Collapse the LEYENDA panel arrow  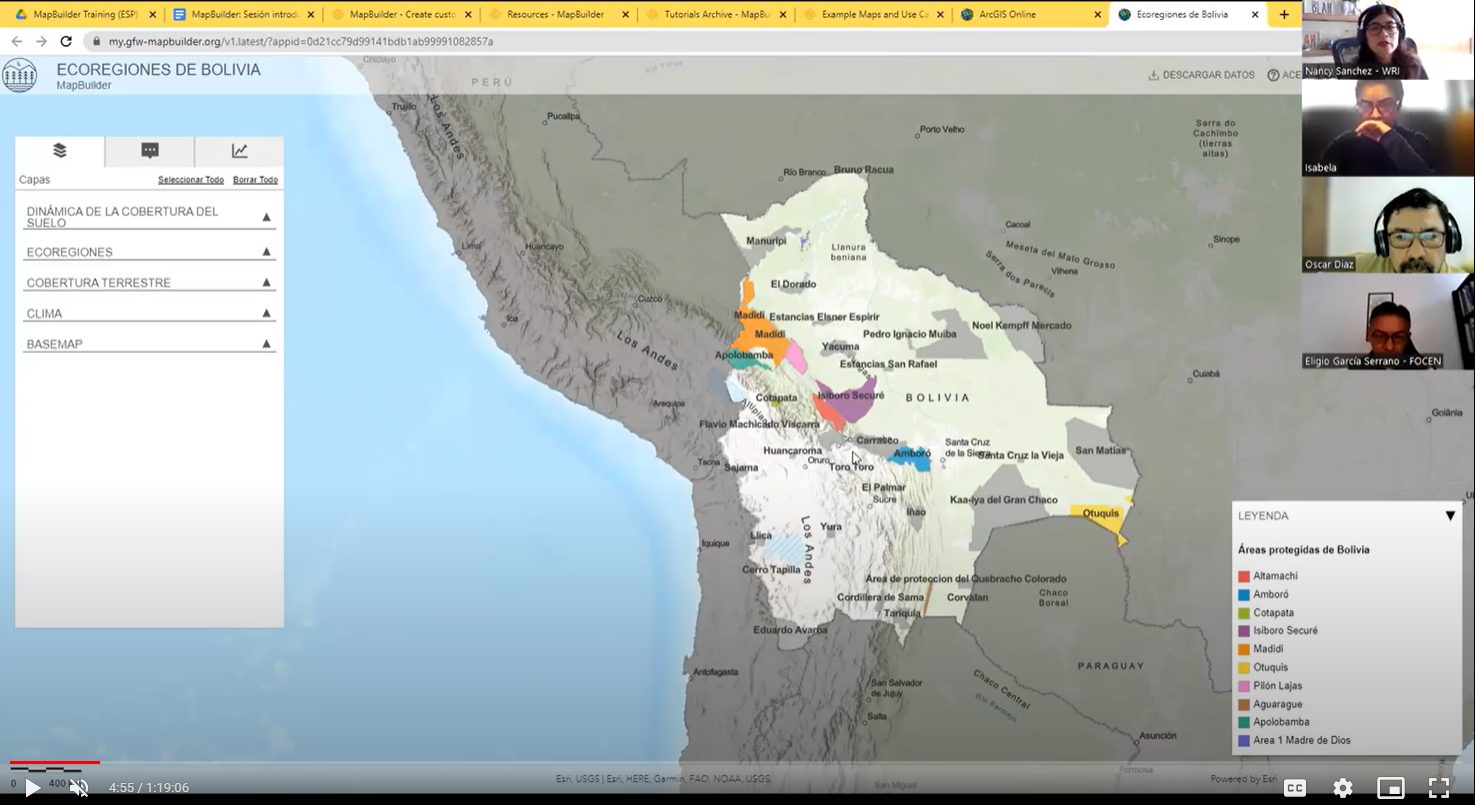click(1450, 515)
